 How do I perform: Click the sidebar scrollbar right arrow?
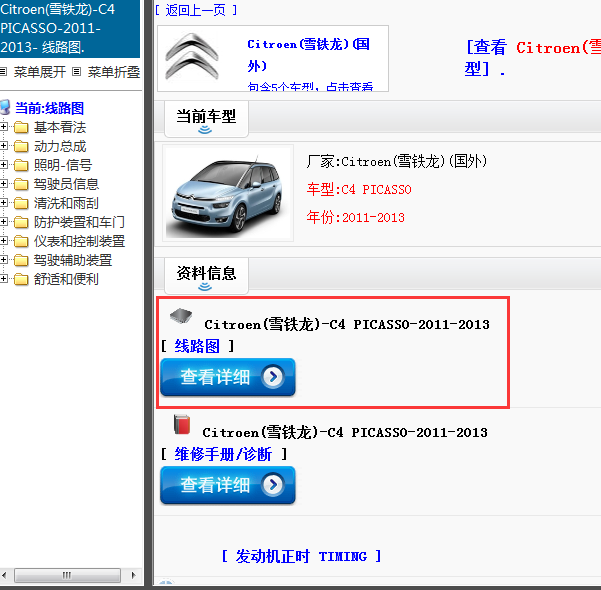tap(133, 575)
